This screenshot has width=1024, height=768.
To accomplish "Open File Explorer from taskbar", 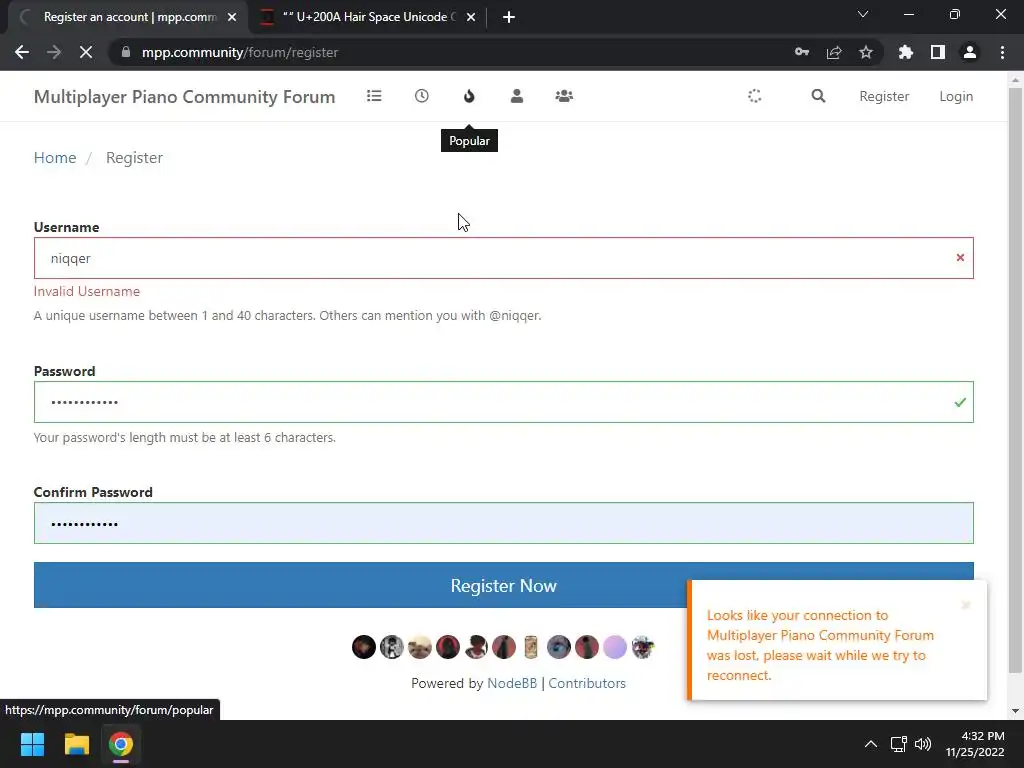I will [x=76, y=744].
